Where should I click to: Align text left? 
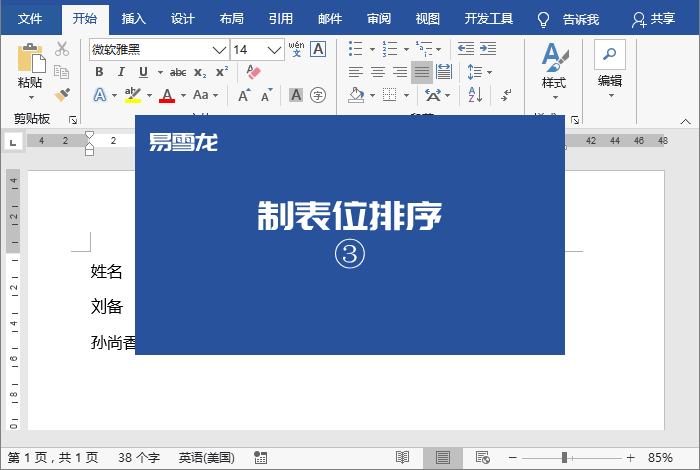pyautogui.click(x=356, y=72)
